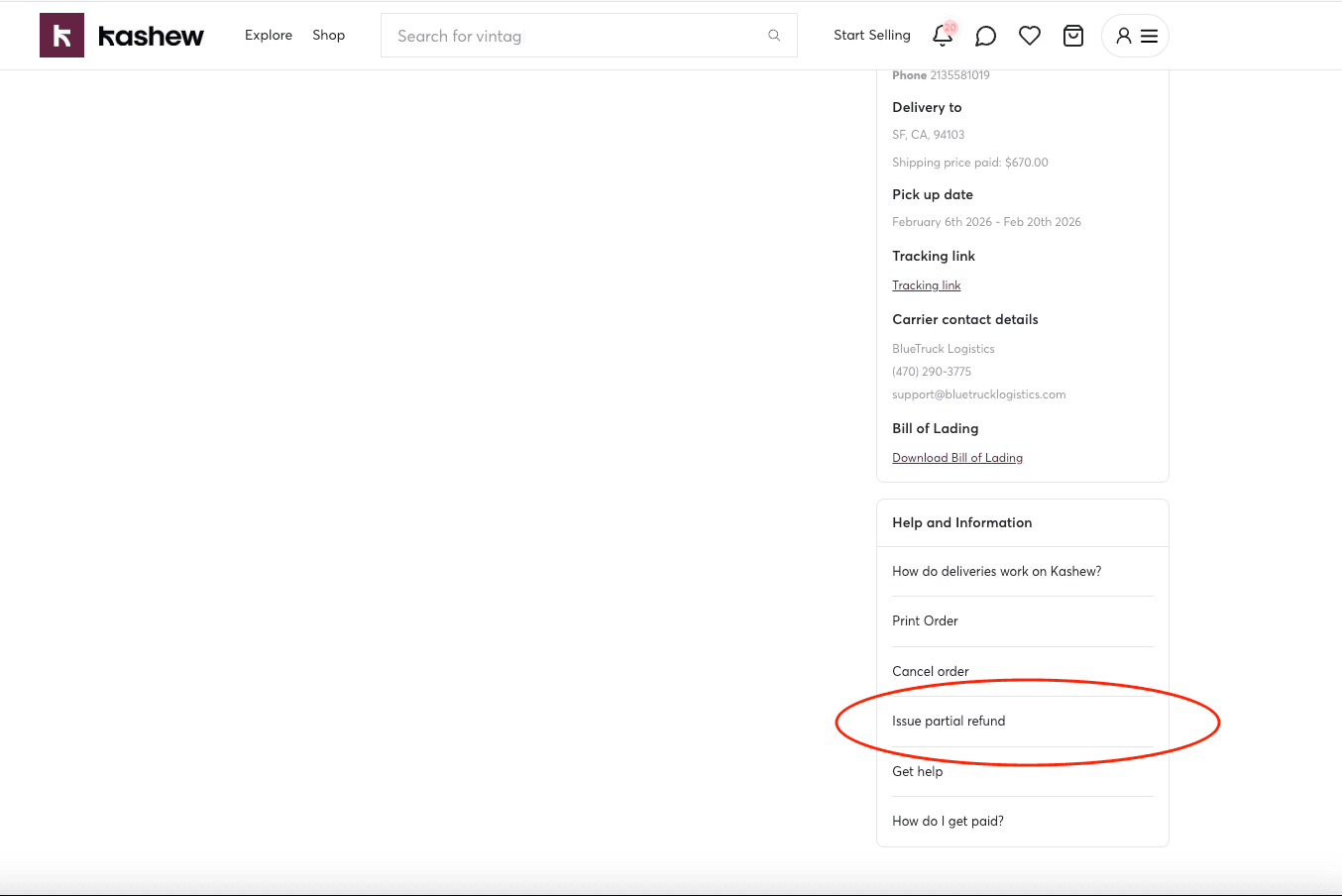Open the shopping bag cart icon

(1073, 36)
